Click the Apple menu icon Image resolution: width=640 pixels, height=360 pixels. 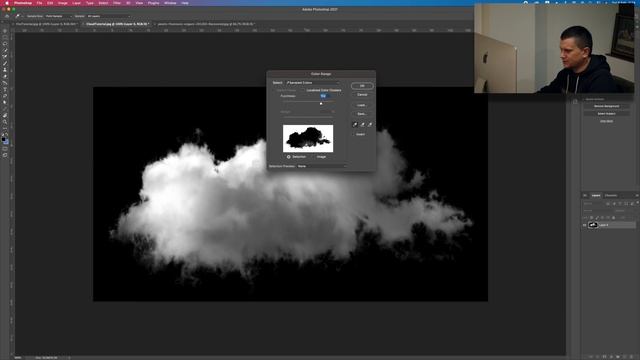[x=7, y=3]
